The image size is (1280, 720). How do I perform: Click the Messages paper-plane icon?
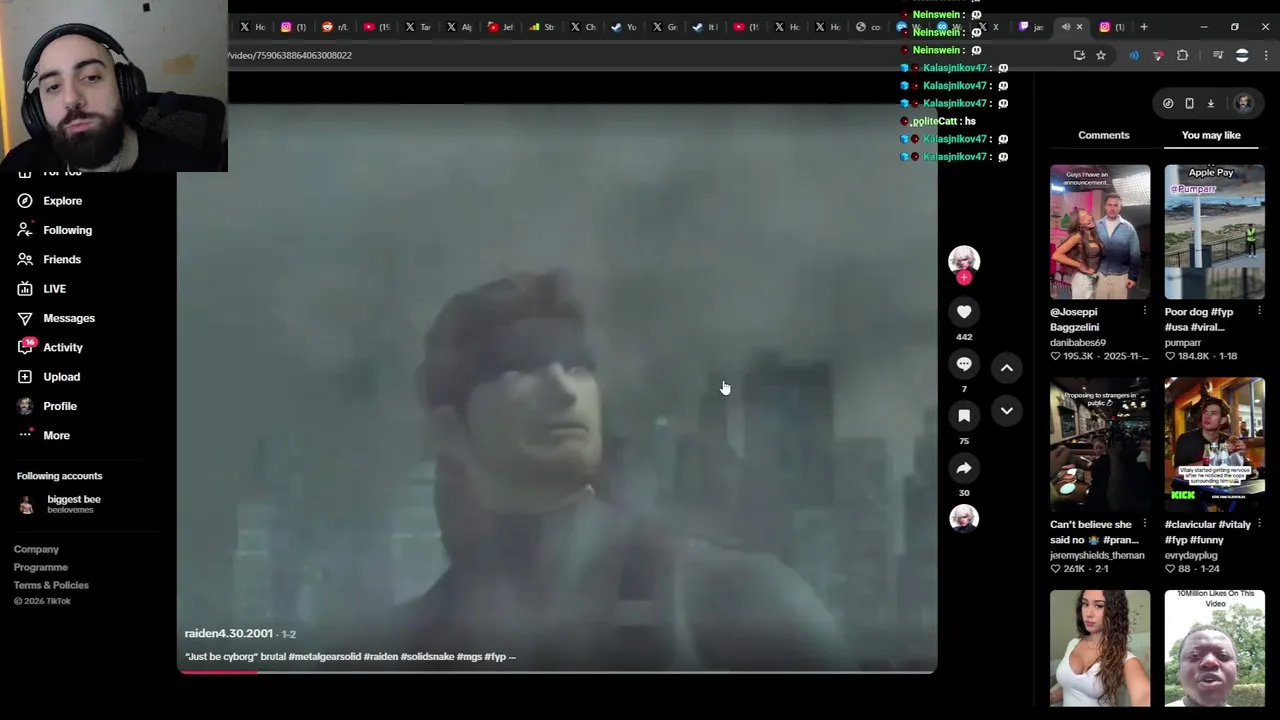click(25, 318)
